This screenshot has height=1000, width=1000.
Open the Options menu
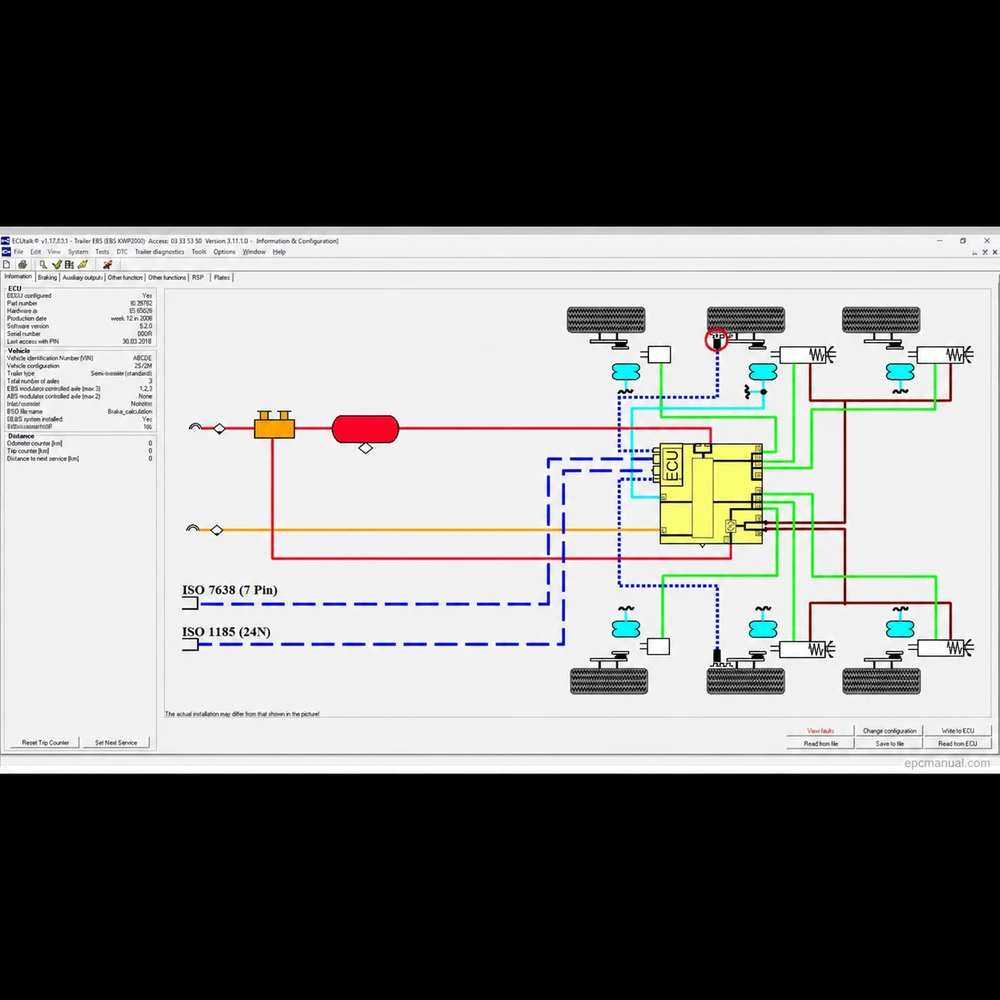(x=224, y=252)
